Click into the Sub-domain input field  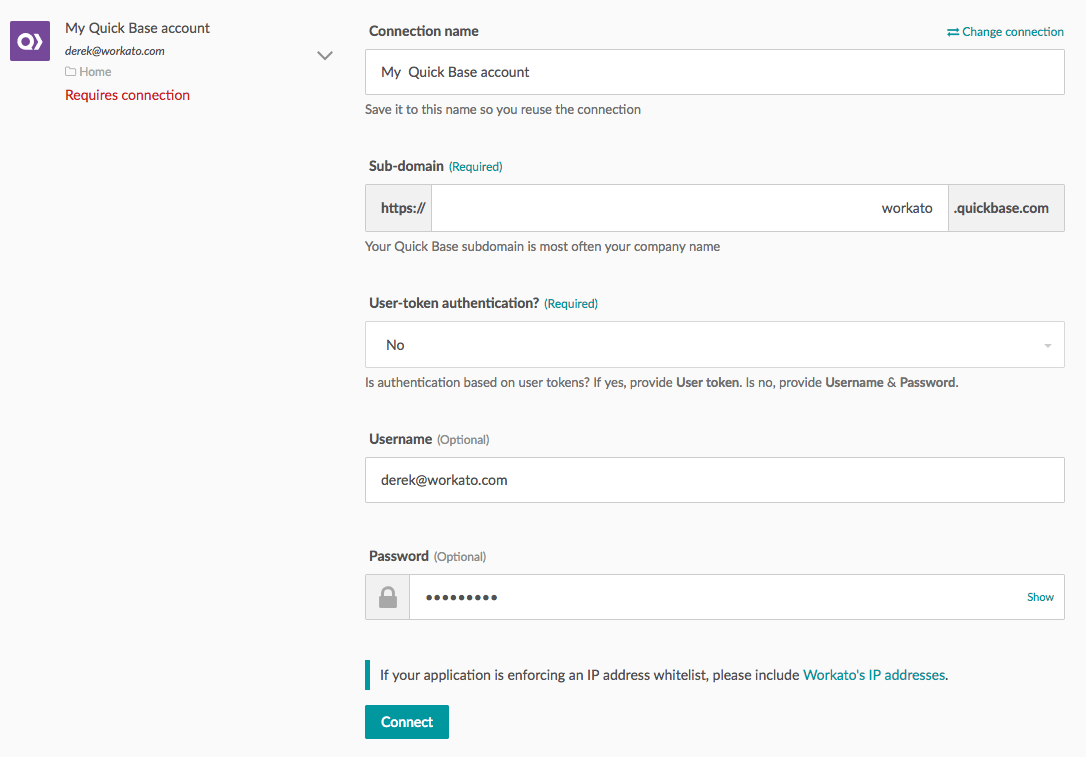(689, 208)
